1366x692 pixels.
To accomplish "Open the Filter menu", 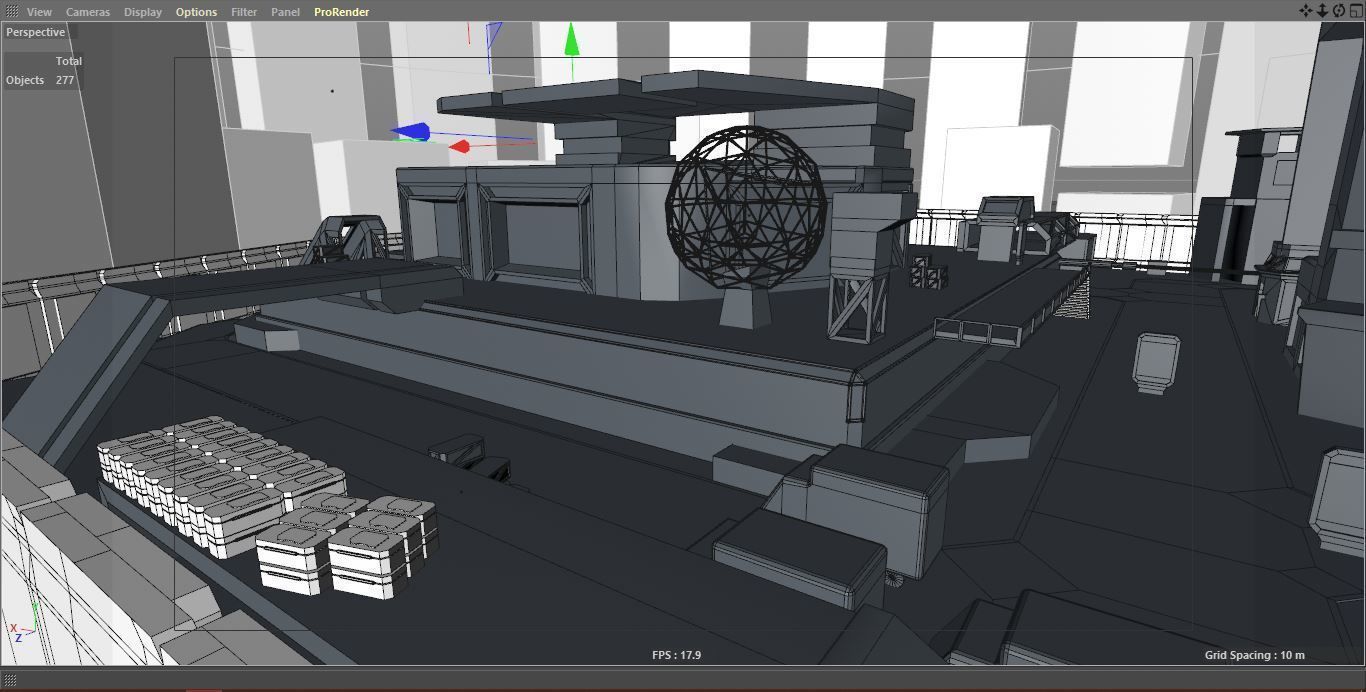I will [244, 12].
